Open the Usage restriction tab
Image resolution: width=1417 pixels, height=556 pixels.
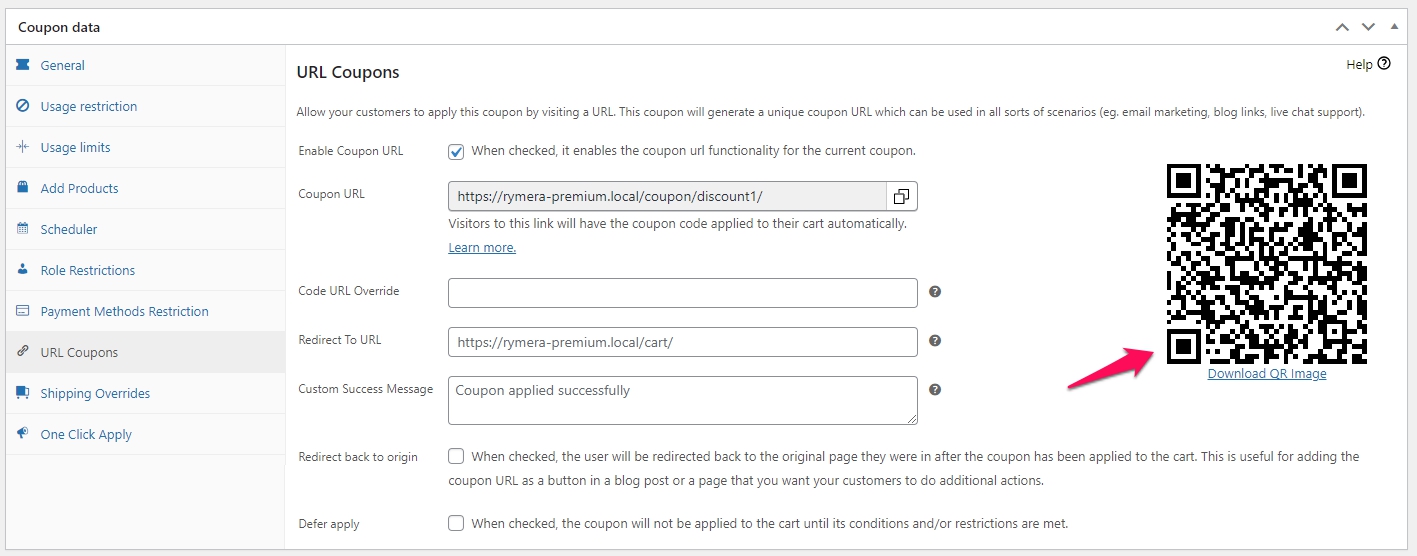[88, 106]
